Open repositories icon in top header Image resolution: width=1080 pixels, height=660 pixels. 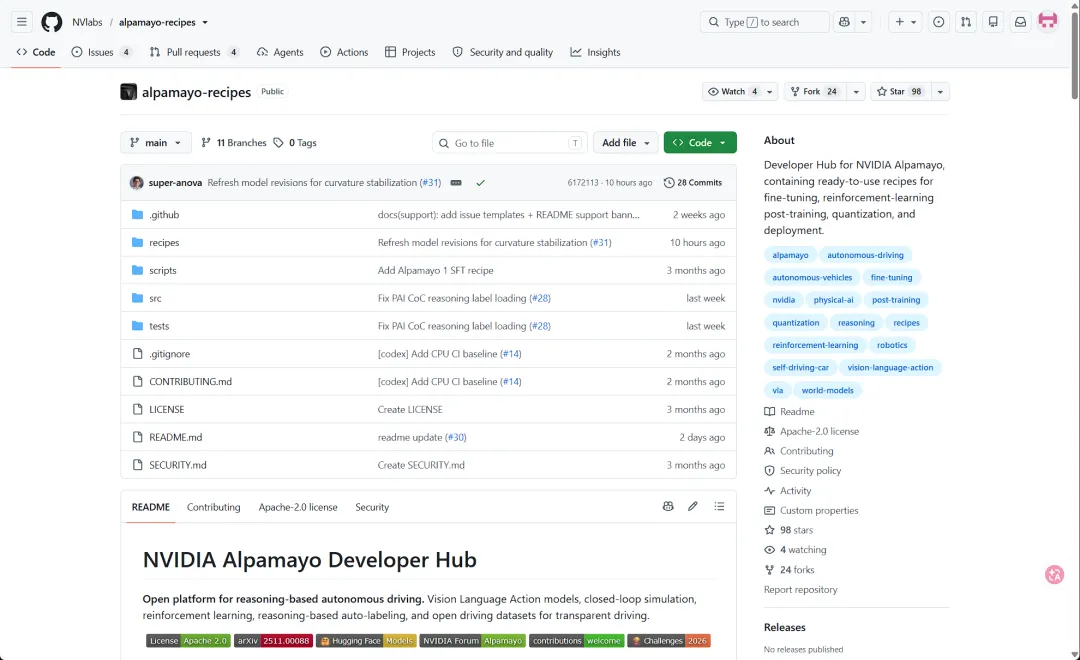(x=993, y=22)
